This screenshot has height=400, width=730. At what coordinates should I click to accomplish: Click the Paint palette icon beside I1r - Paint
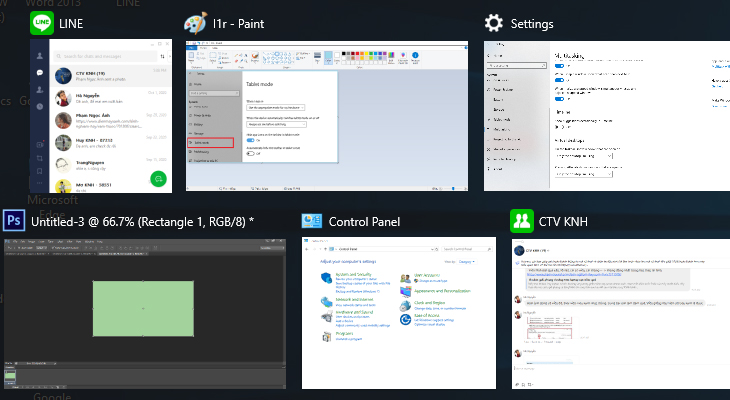pyautogui.click(x=196, y=23)
